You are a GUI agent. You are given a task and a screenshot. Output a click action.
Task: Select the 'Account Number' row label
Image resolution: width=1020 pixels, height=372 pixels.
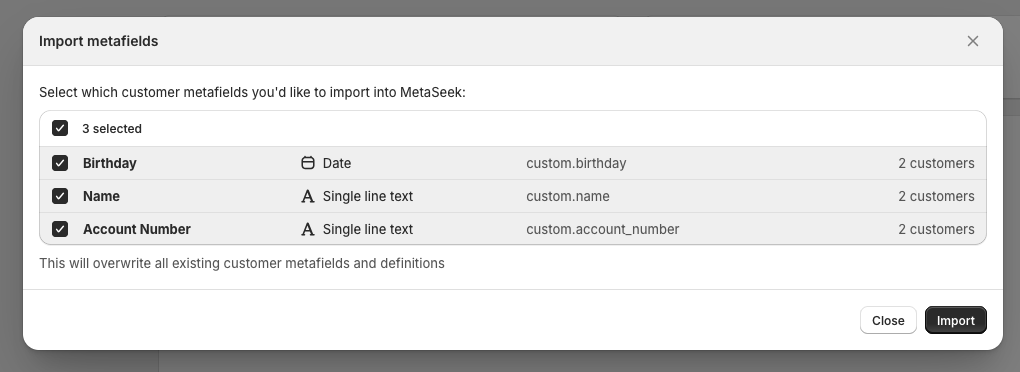[x=137, y=230]
